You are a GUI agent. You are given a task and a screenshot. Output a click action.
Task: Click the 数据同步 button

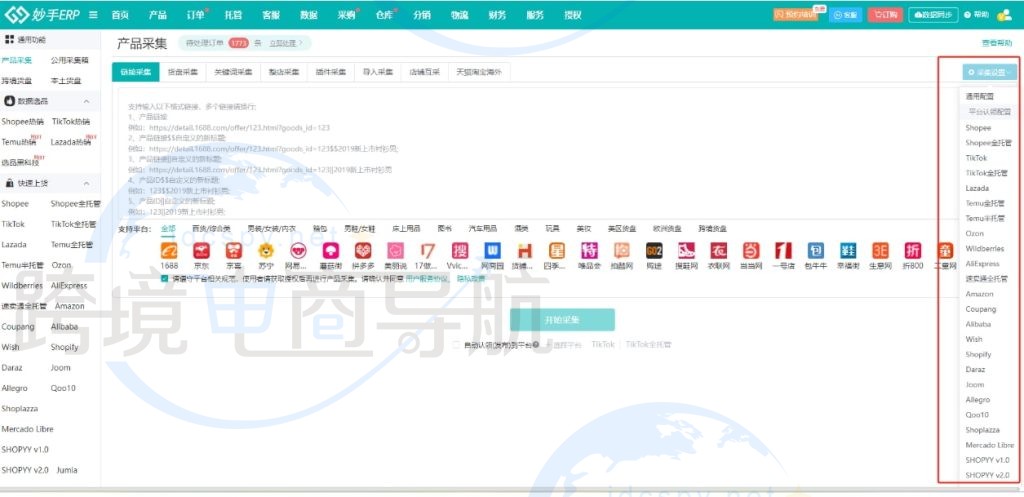[933, 15]
